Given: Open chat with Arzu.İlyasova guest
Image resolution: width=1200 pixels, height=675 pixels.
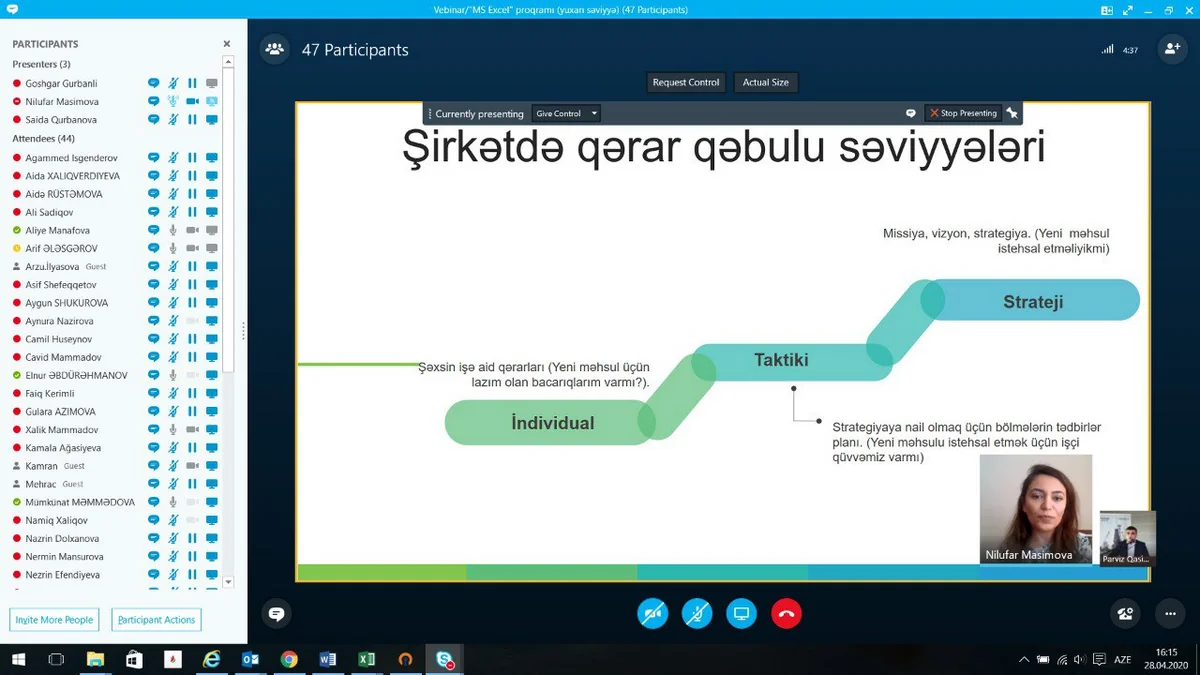Looking at the screenshot, I should click(x=153, y=267).
